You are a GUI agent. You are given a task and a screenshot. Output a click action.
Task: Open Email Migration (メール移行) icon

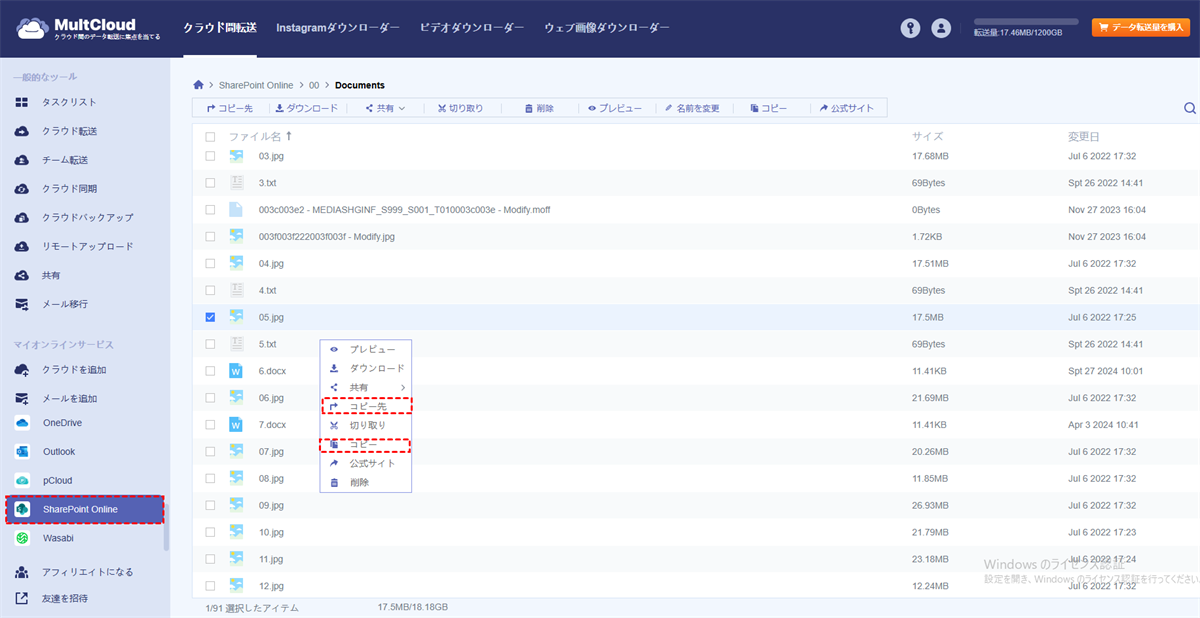point(21,304)
